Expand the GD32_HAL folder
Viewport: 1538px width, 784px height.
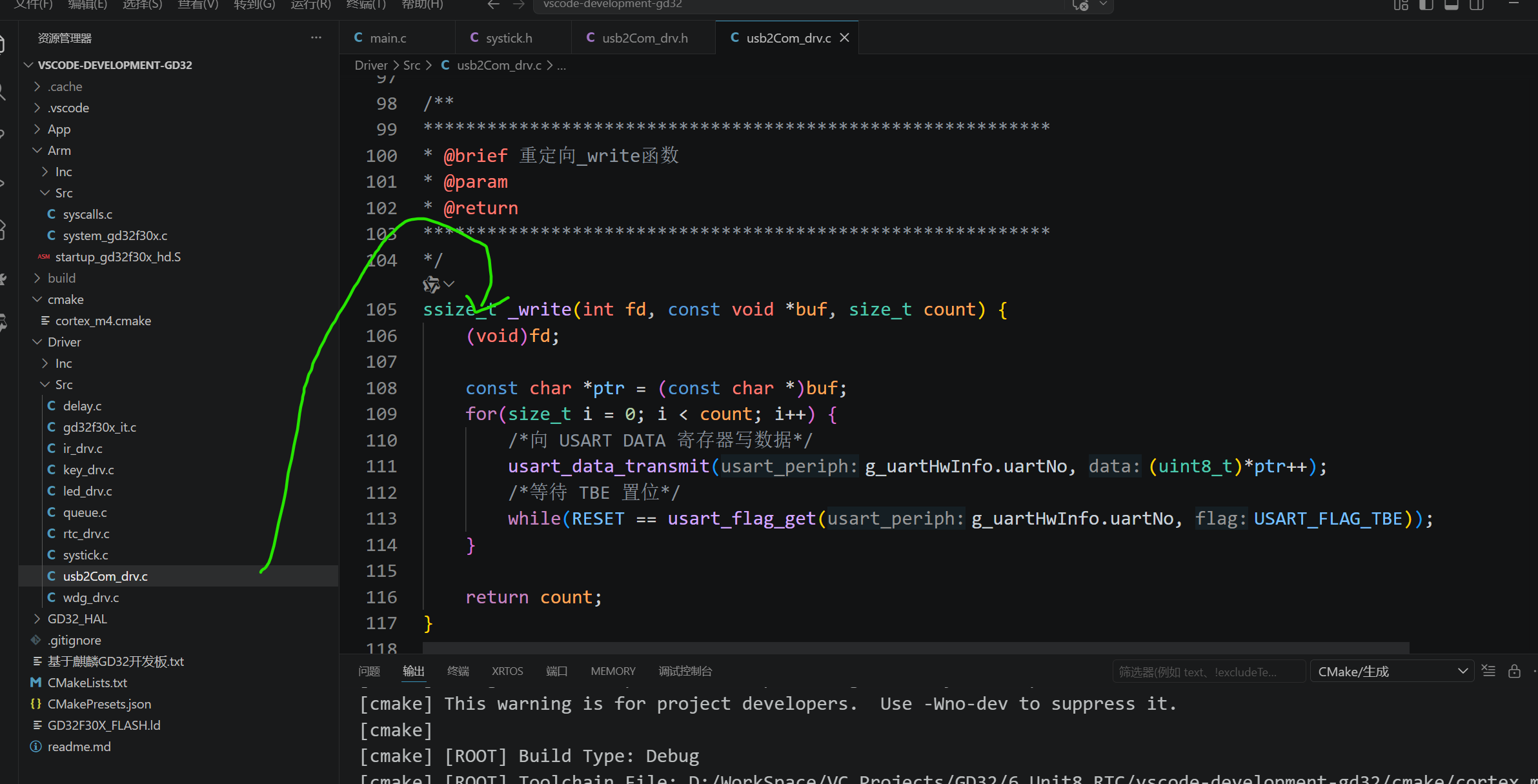pos(77,619)
